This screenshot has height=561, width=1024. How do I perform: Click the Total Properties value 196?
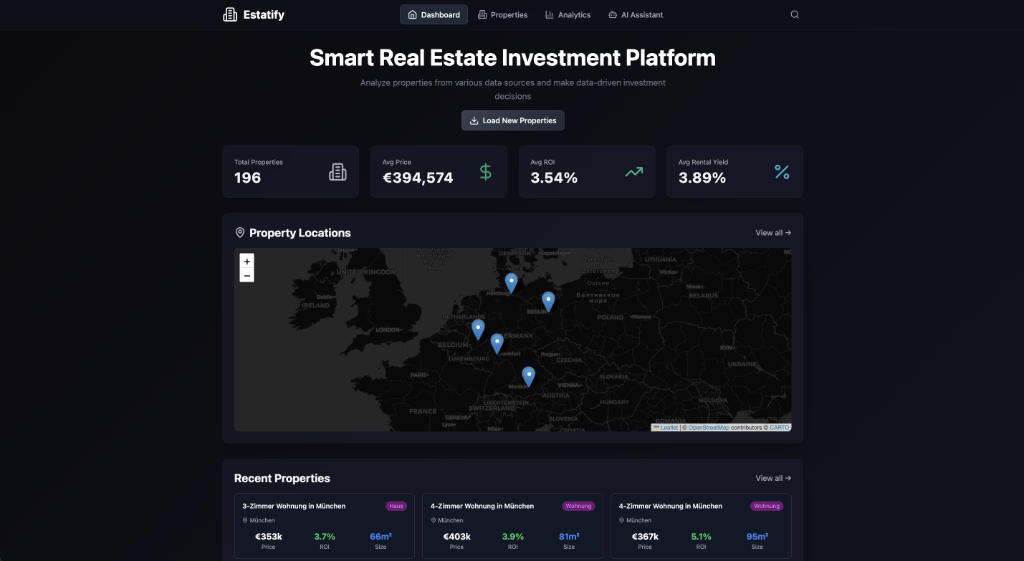[x=248, y=178]
